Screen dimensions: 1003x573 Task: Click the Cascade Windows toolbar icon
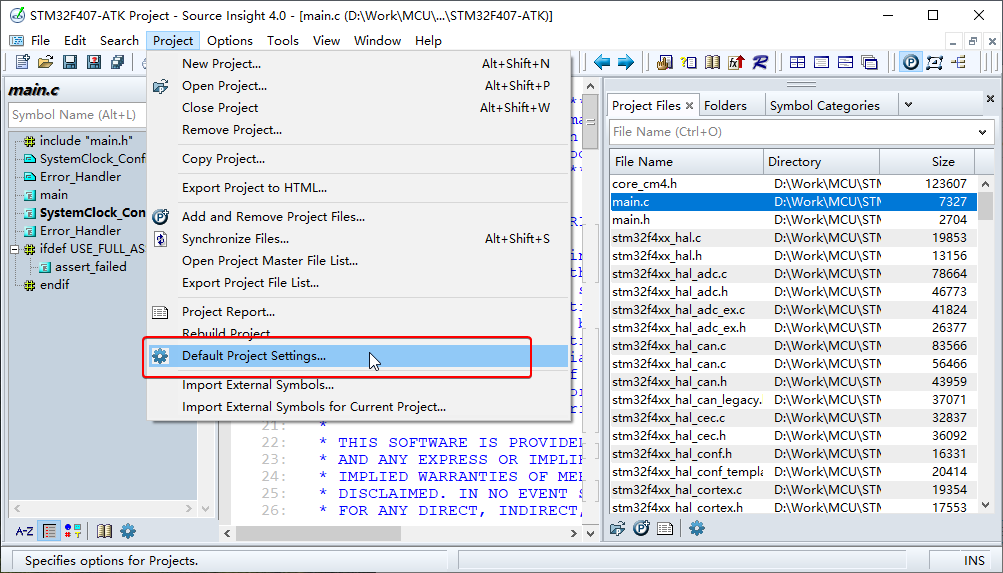click(x=869, y=62)
